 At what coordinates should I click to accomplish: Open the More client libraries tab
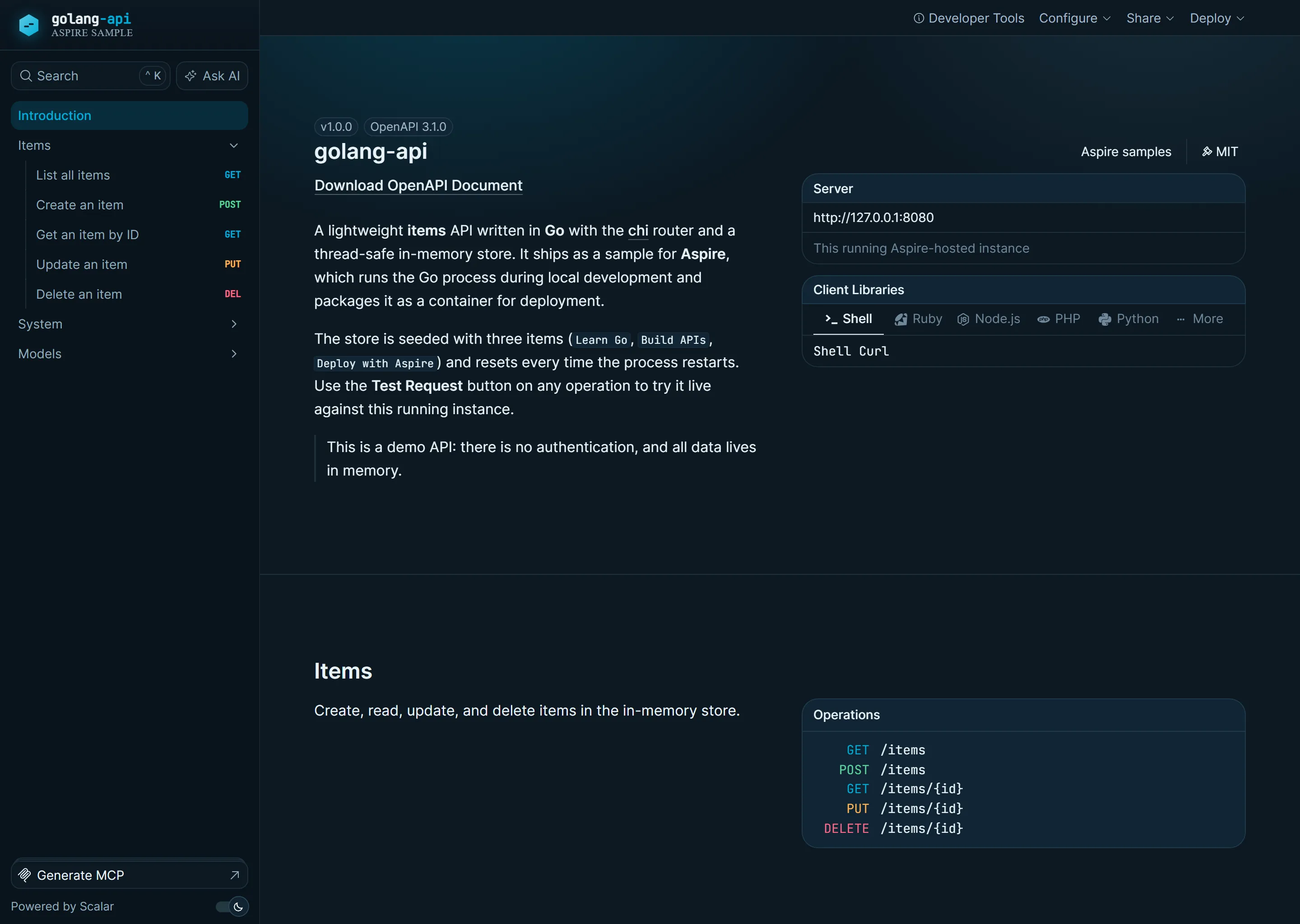click(x=1199, y=319)
